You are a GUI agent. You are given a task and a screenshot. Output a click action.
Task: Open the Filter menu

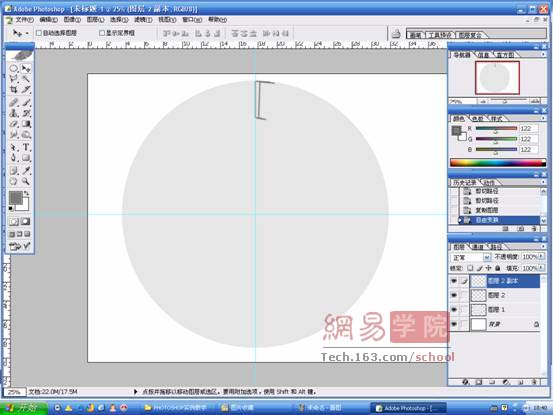[143, 20]
